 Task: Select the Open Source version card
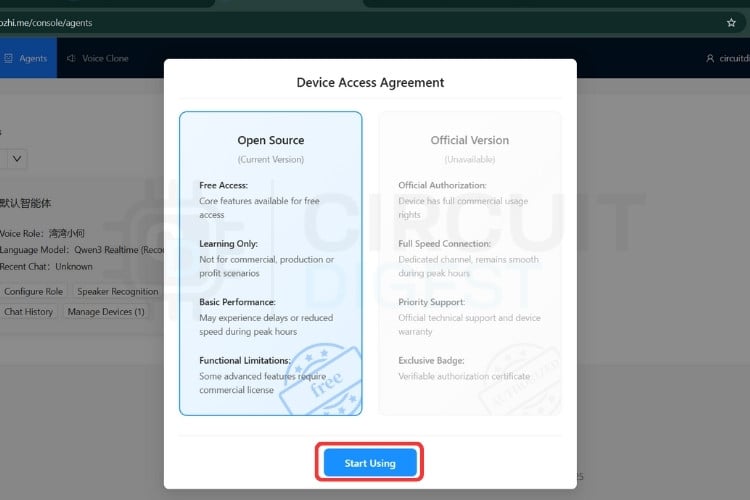271,263
